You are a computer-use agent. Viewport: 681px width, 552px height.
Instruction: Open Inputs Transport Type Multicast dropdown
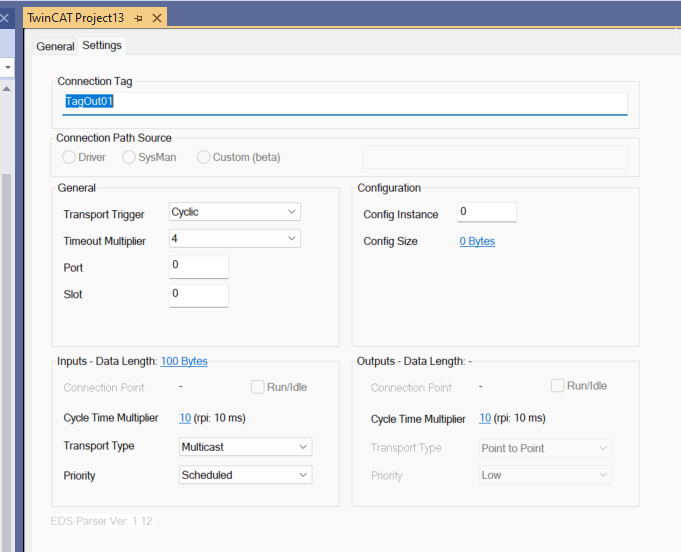pyautogui.click(x=245, y=447)
